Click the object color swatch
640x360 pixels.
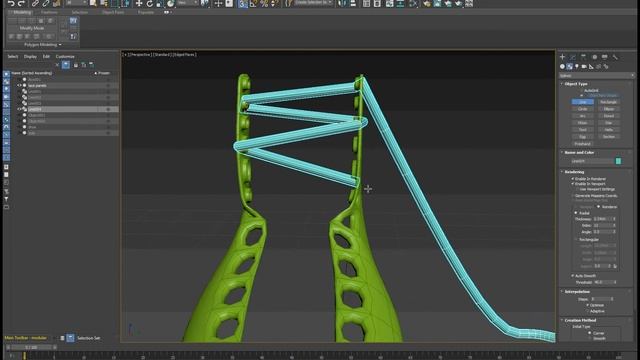618,161
